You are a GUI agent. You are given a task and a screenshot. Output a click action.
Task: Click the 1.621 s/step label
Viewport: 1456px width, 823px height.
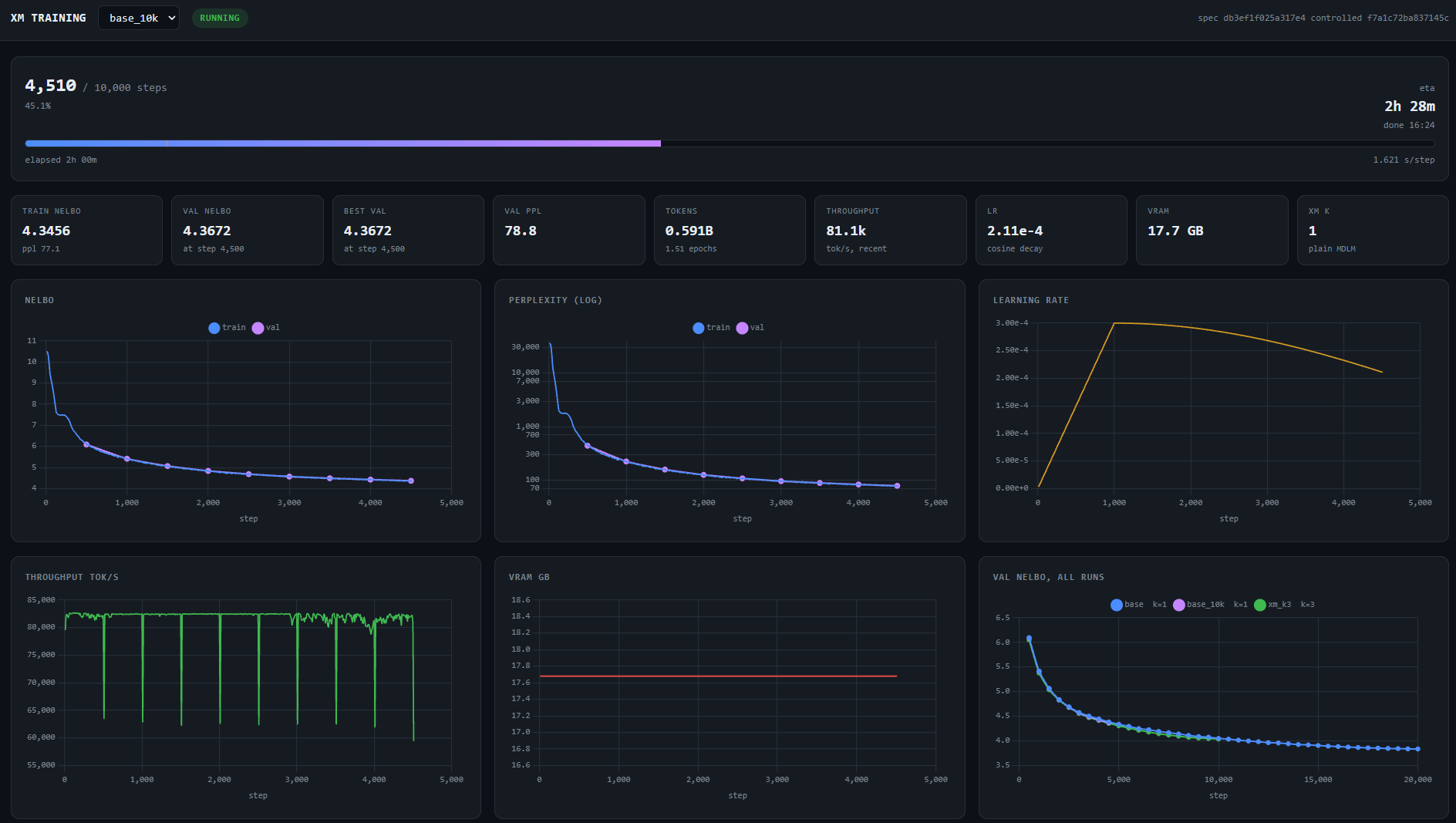click(1404, 160)
